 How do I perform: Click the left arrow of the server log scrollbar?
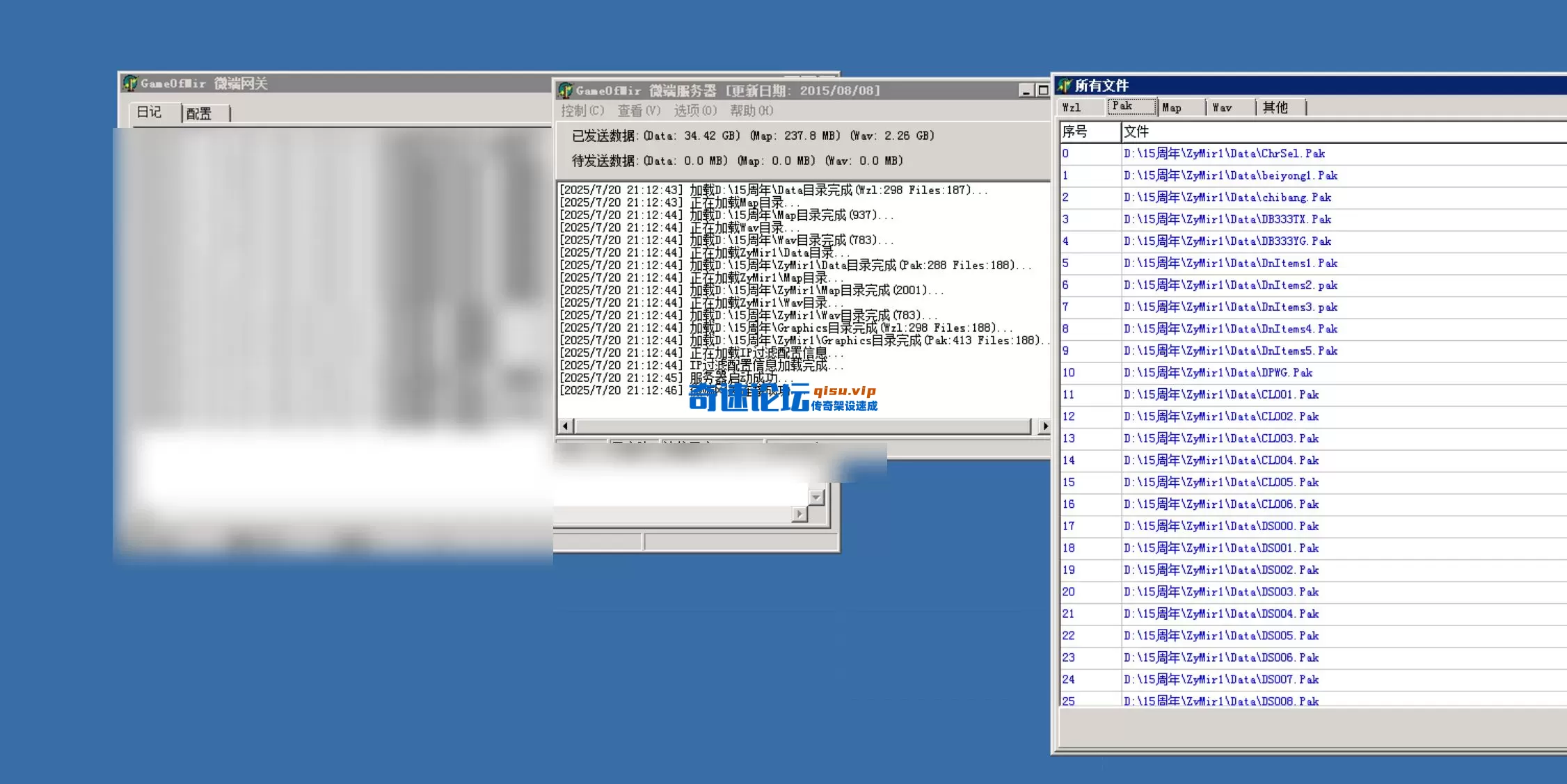564,425
